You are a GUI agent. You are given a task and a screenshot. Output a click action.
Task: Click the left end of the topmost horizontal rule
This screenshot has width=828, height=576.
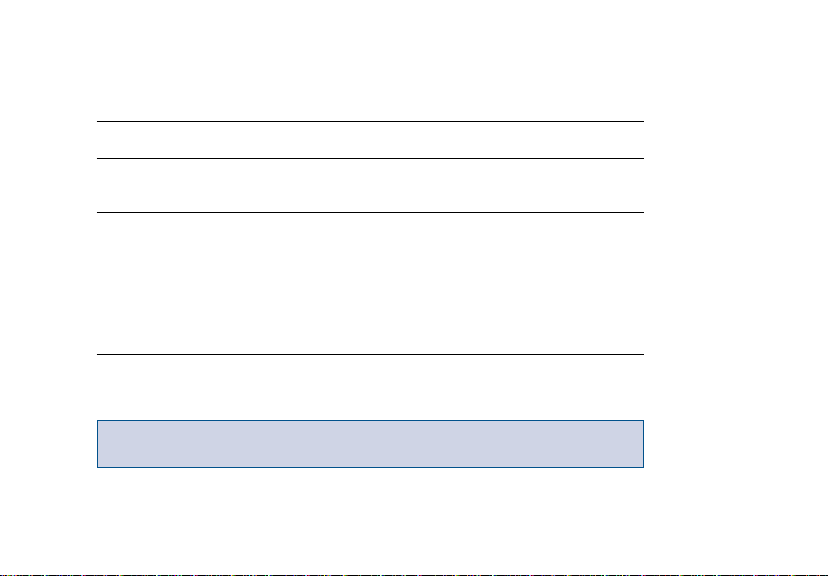tap(99, 121)
